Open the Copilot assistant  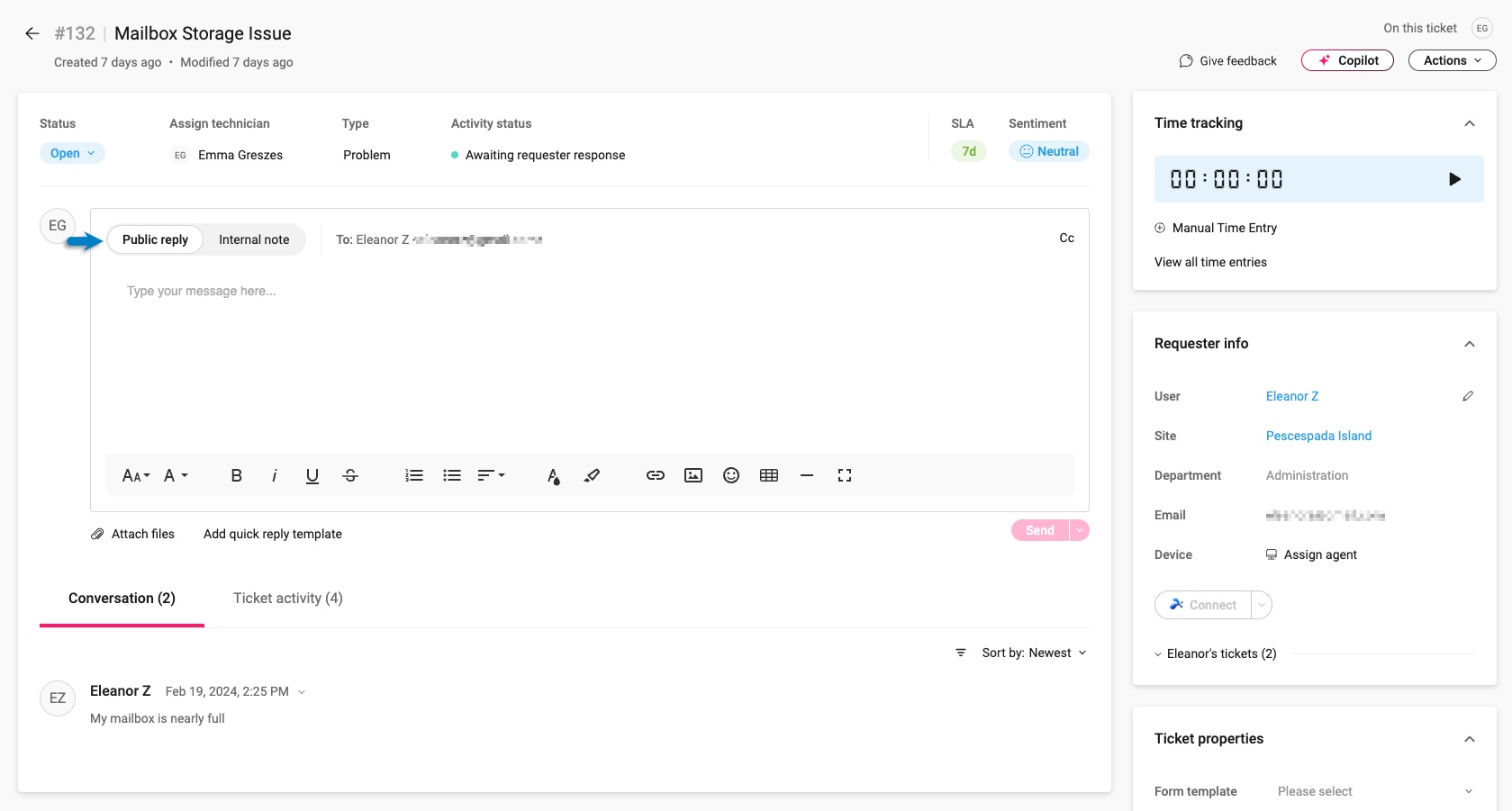(1347, 60)
